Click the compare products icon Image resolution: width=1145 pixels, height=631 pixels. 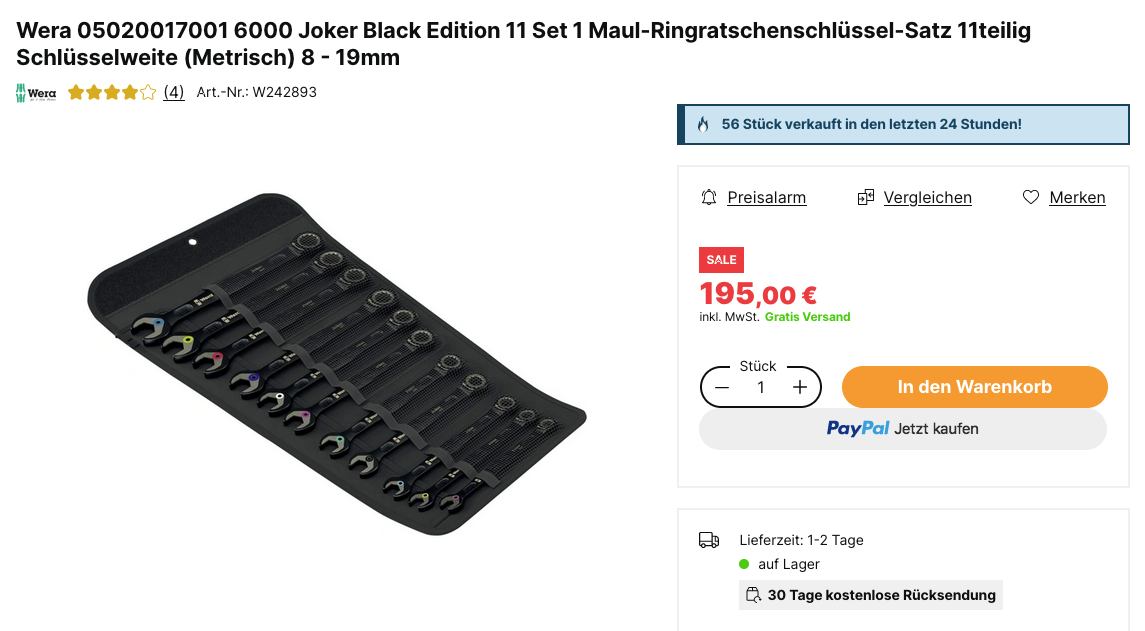click(866, 197)
